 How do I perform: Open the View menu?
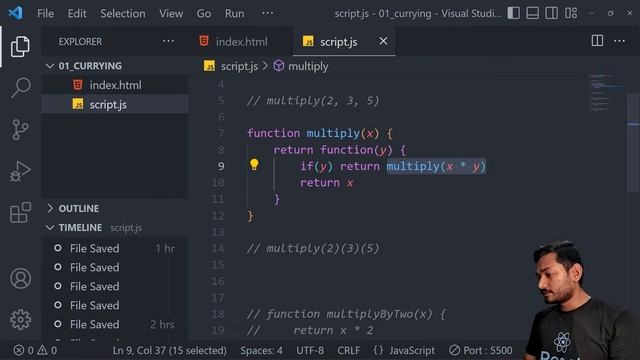[x=171, y=13]
